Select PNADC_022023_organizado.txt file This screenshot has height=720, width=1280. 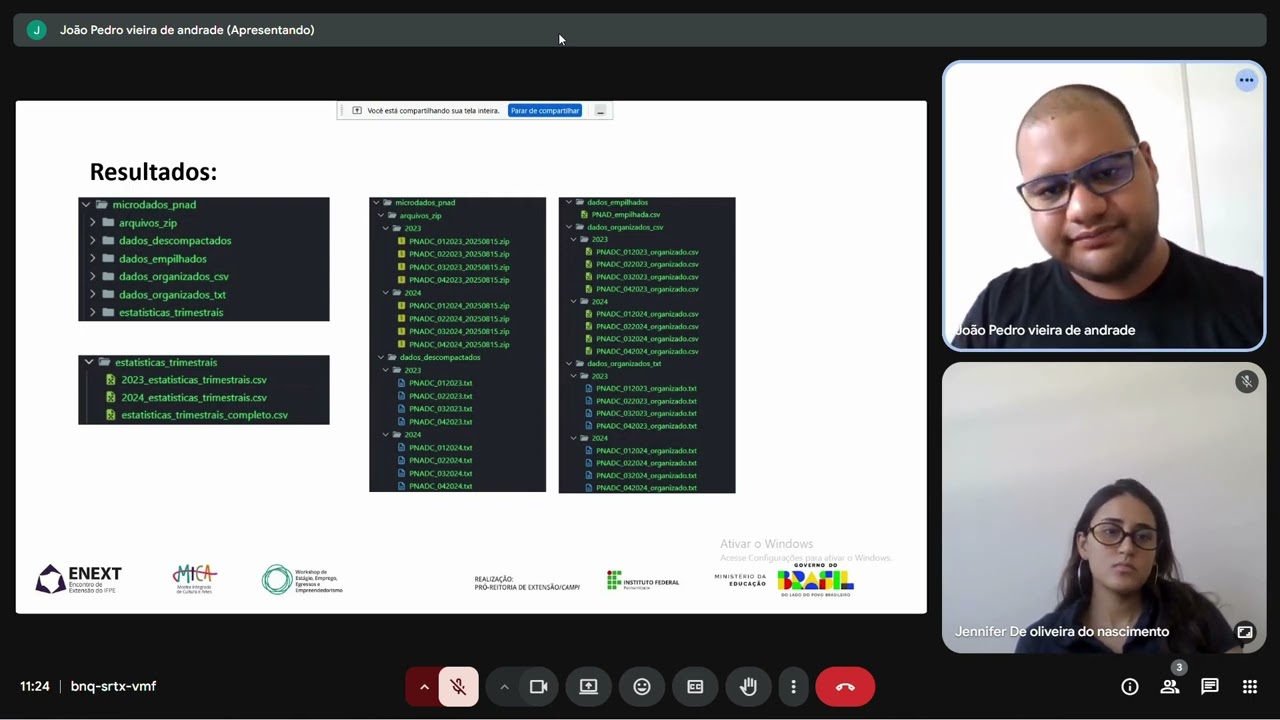point(646,401)
